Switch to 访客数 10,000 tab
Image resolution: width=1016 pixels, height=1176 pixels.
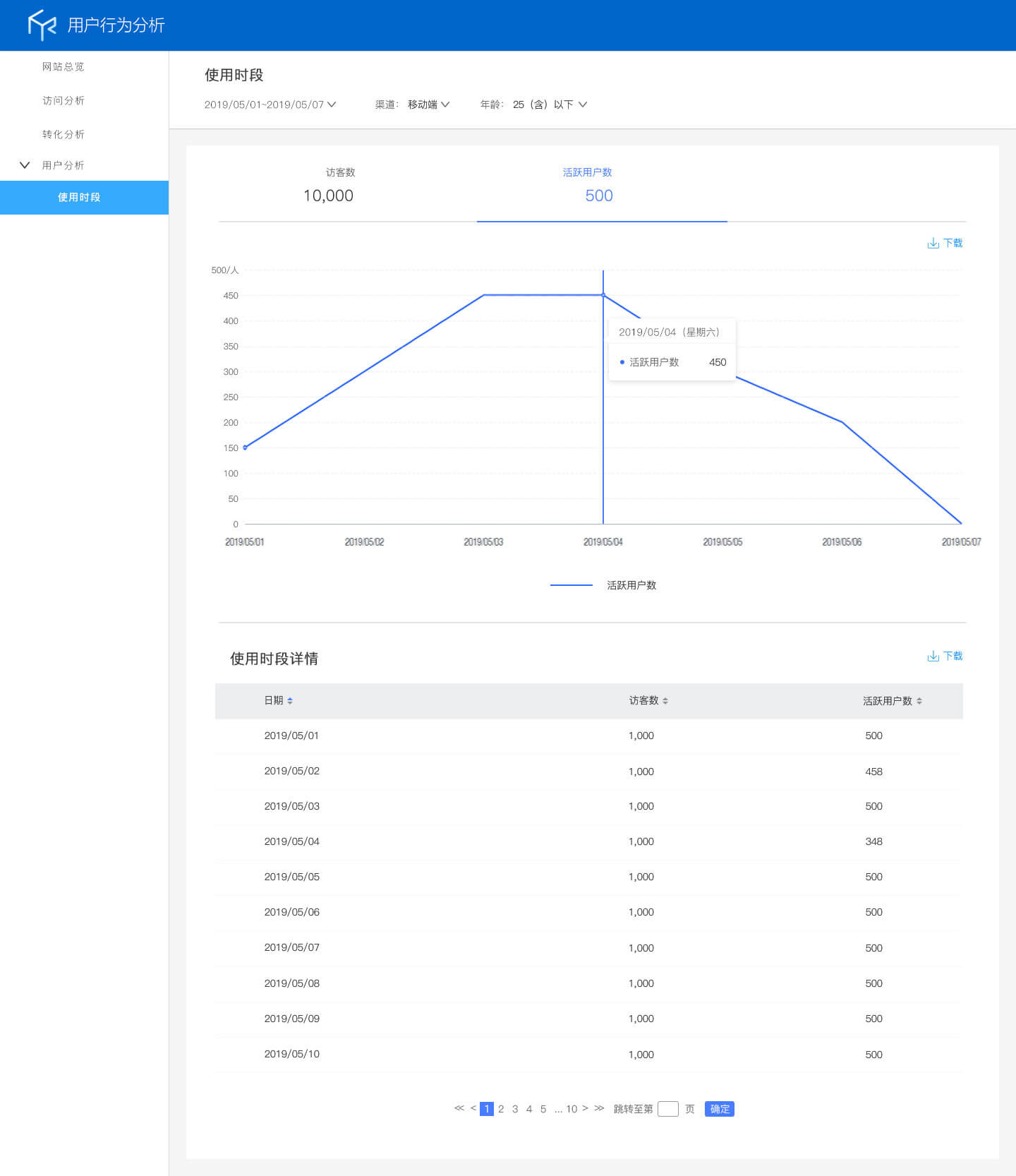point(329,186)
